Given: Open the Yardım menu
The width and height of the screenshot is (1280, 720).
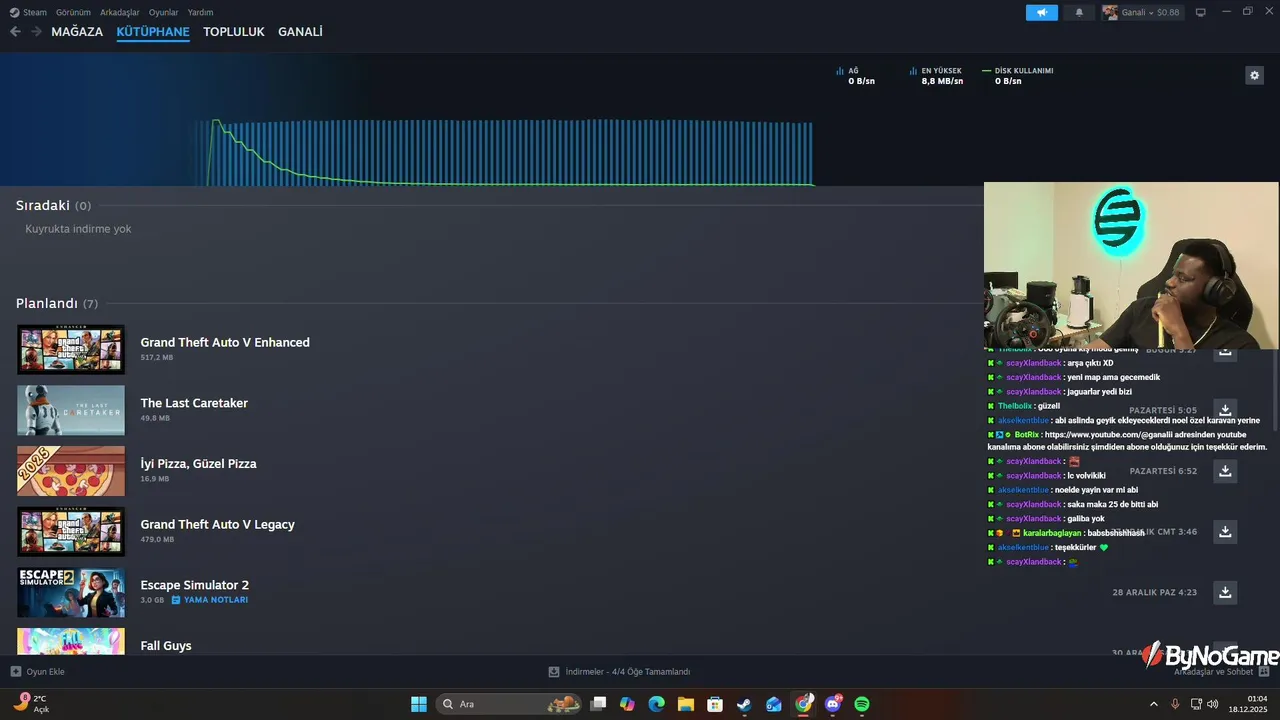Looking at the screenshot, I should pos(200,12).
